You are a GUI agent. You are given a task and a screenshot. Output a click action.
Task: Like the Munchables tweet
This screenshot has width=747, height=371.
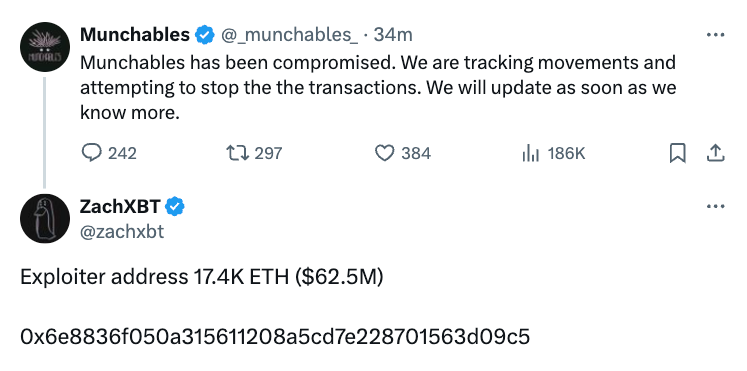tap(403, 153)
